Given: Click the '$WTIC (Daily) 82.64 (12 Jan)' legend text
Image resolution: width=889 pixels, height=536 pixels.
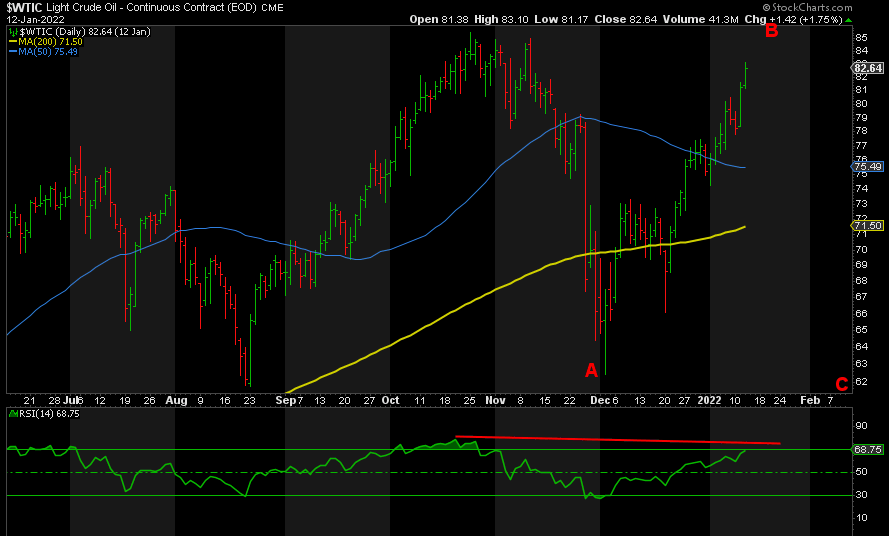Looking at the screenshot, I should (x=85, y=32).
